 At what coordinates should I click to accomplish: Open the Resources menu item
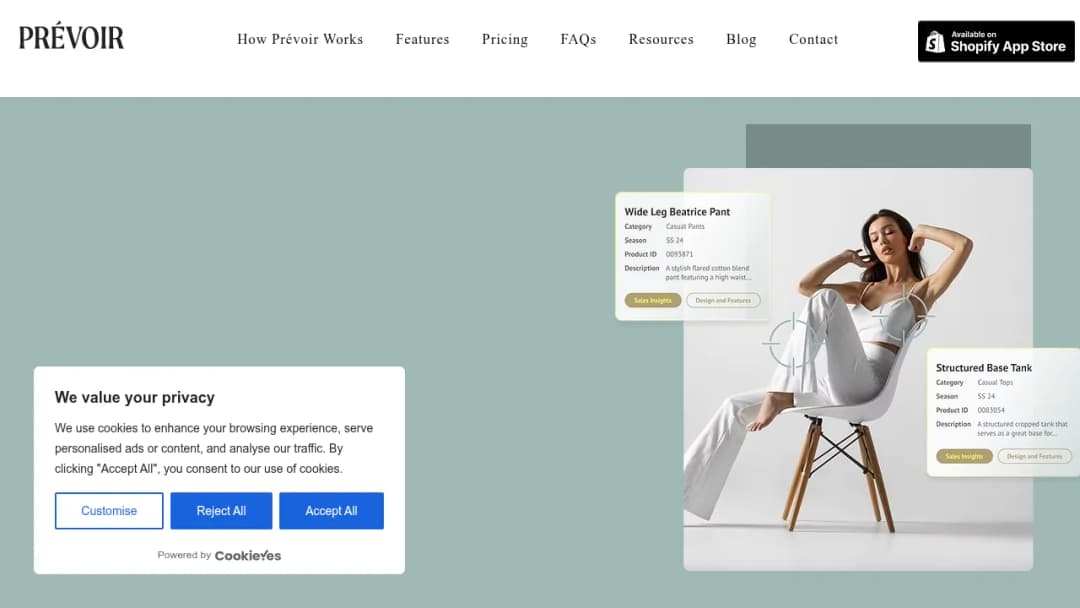(x=661, y=39)
